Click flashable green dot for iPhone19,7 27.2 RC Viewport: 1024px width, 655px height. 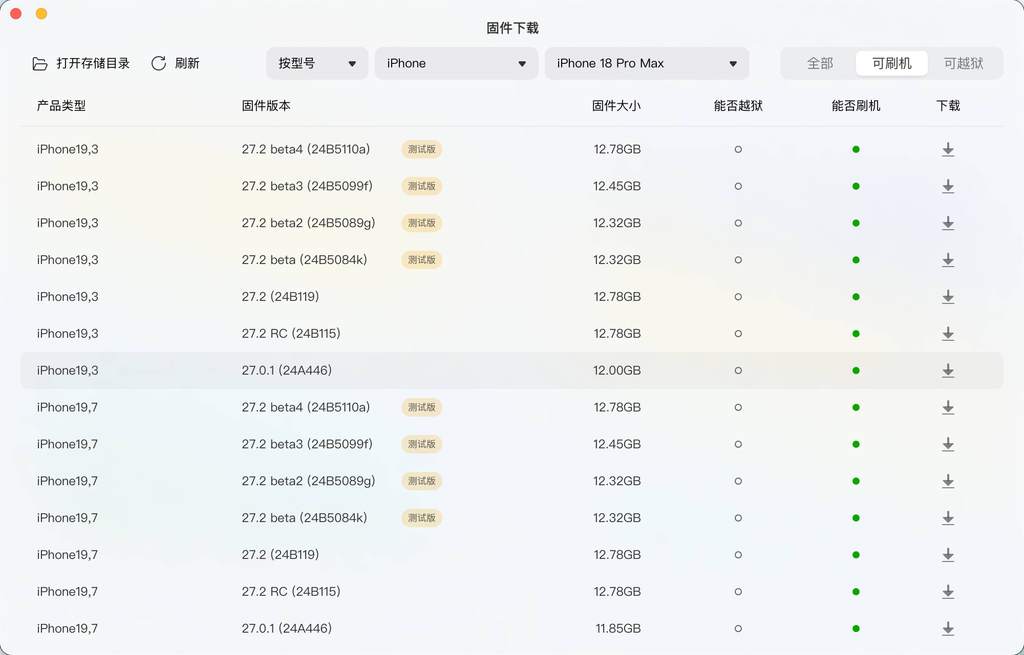pyautogui.click(x=856, y=592)
